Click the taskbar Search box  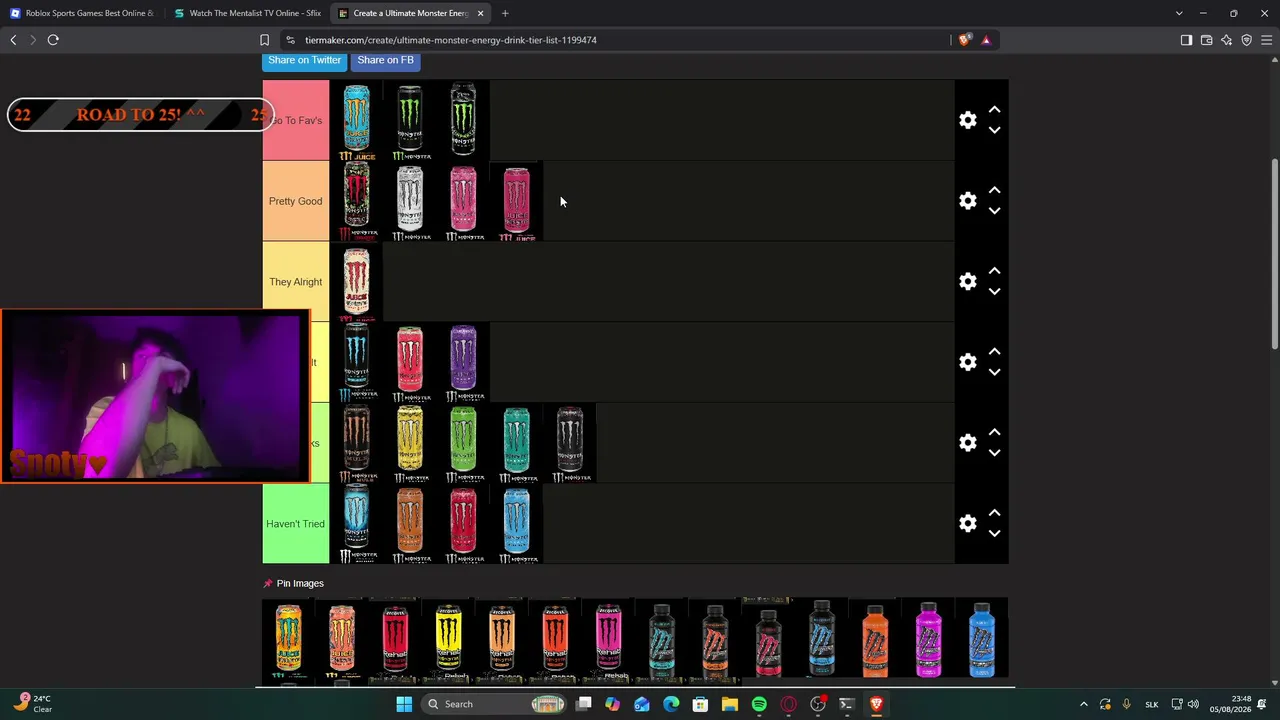click(x=495, y=704)
